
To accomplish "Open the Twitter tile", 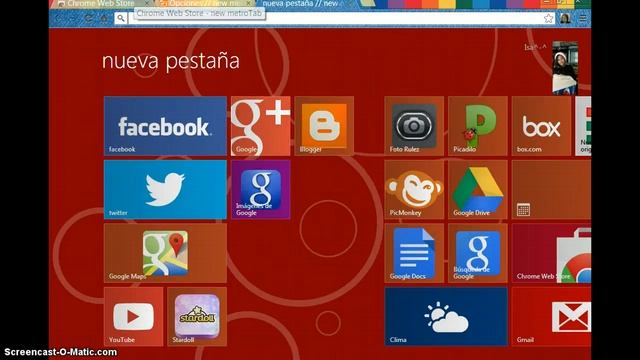I will [x=165, y=189].
